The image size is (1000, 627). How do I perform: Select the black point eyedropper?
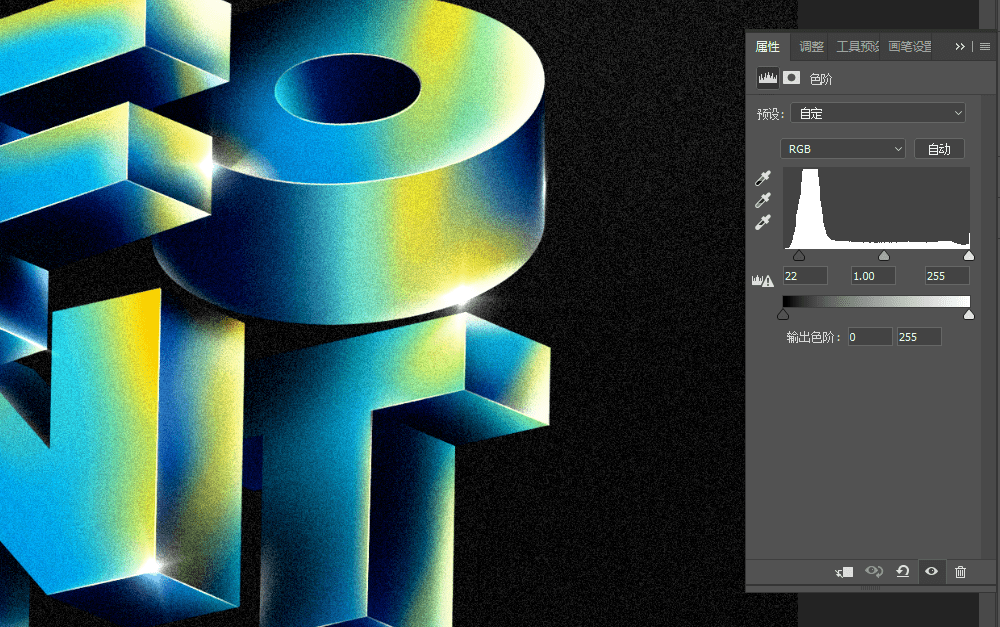pyautogui.click(x=763, y=178)
